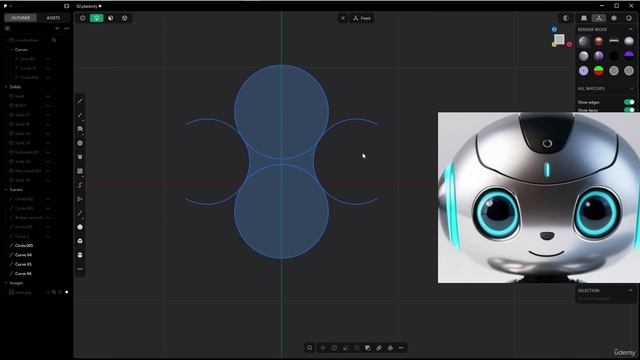The height and width of the screenshot is (360, 640).
Task: Collapse the Images group in the outliner
Action: click(6, 283)
